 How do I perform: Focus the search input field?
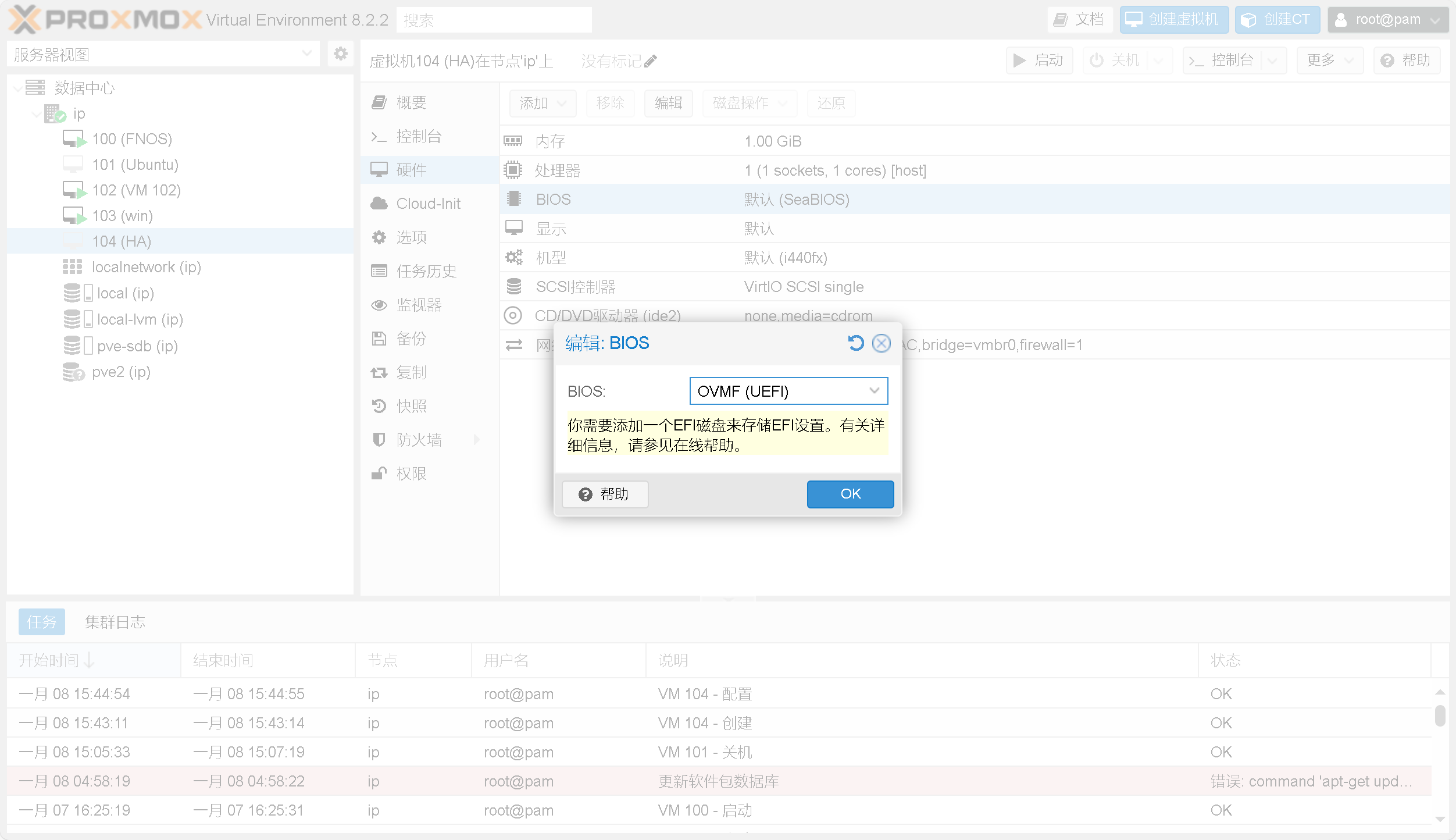click(494, 20)
